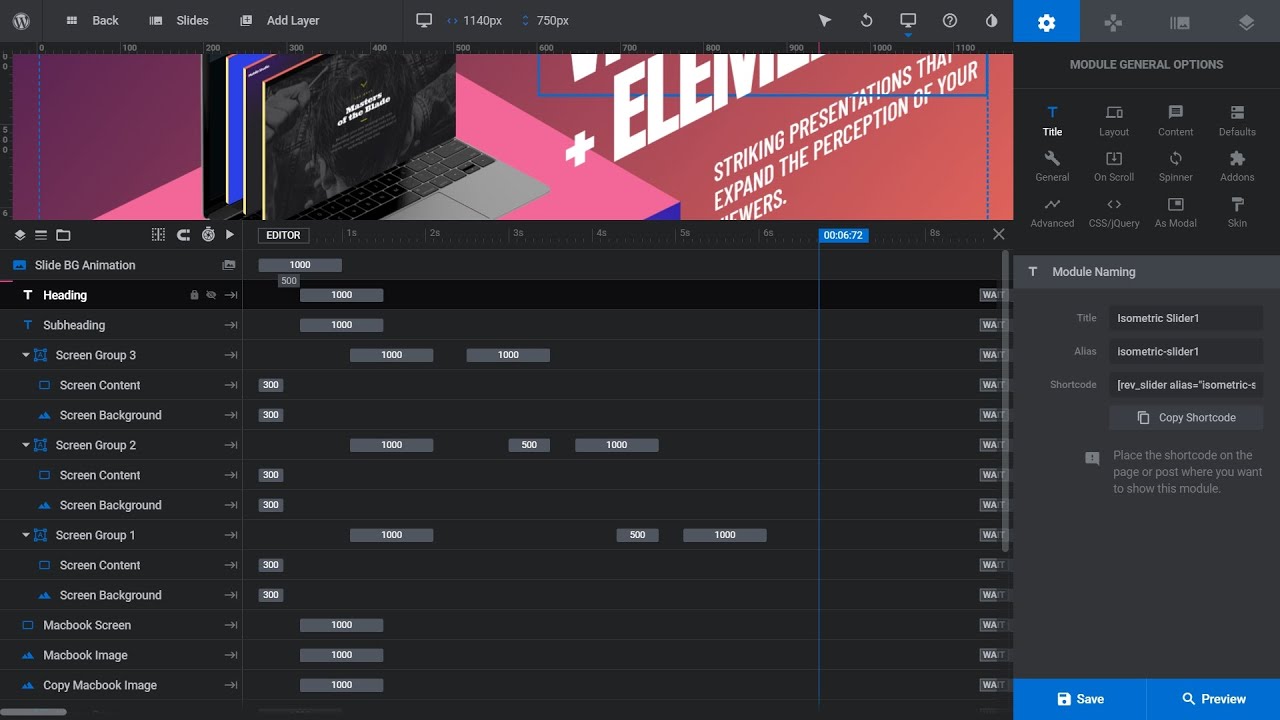Click the Subheading row arrow icon

tap(231, 325)
